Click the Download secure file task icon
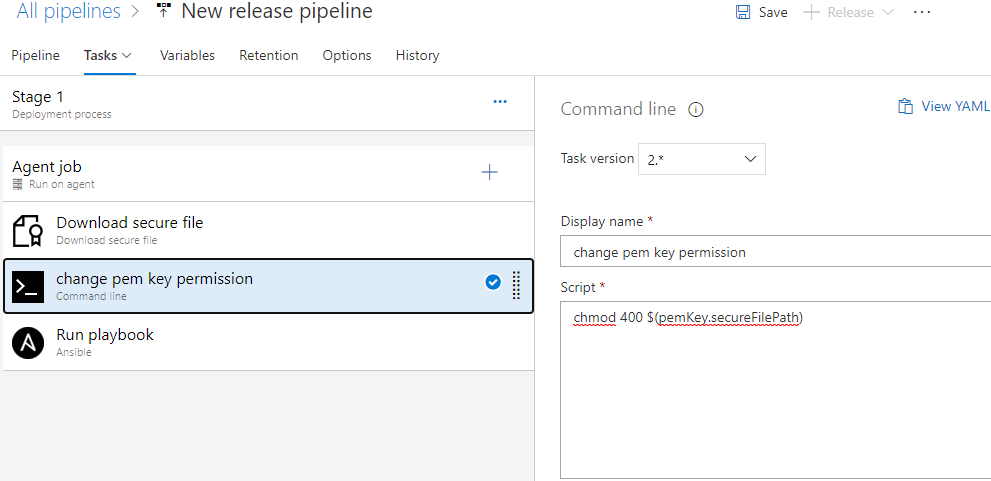This screenshot has height=481, width=991. [x=28, y=231]
